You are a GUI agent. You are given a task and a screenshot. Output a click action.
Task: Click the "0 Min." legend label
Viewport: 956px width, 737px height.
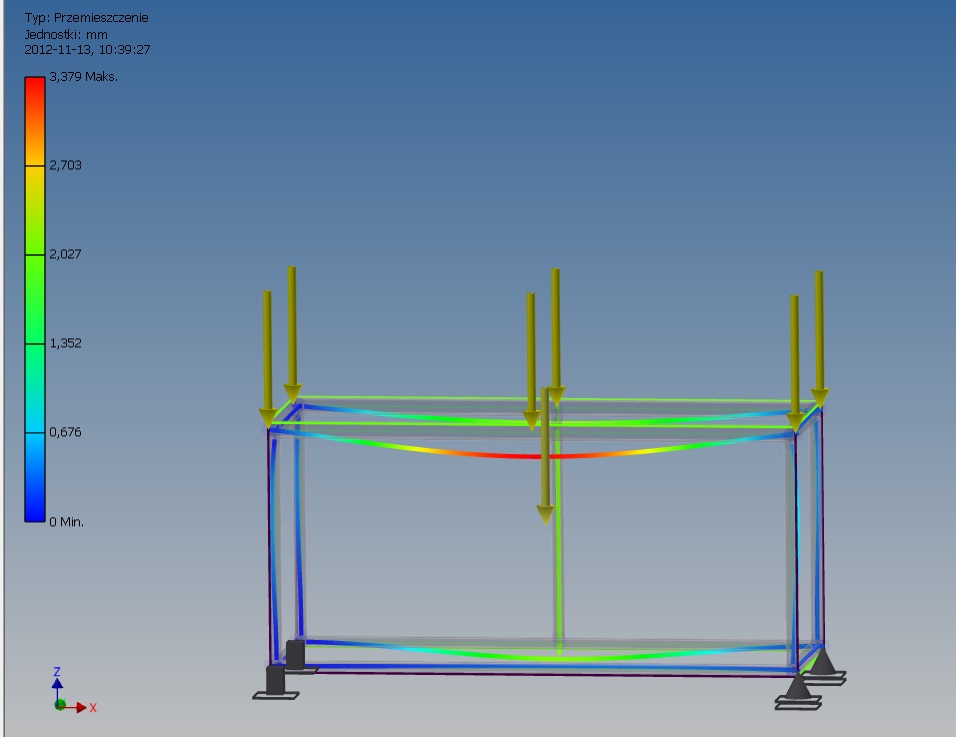(x=67, y=522)
